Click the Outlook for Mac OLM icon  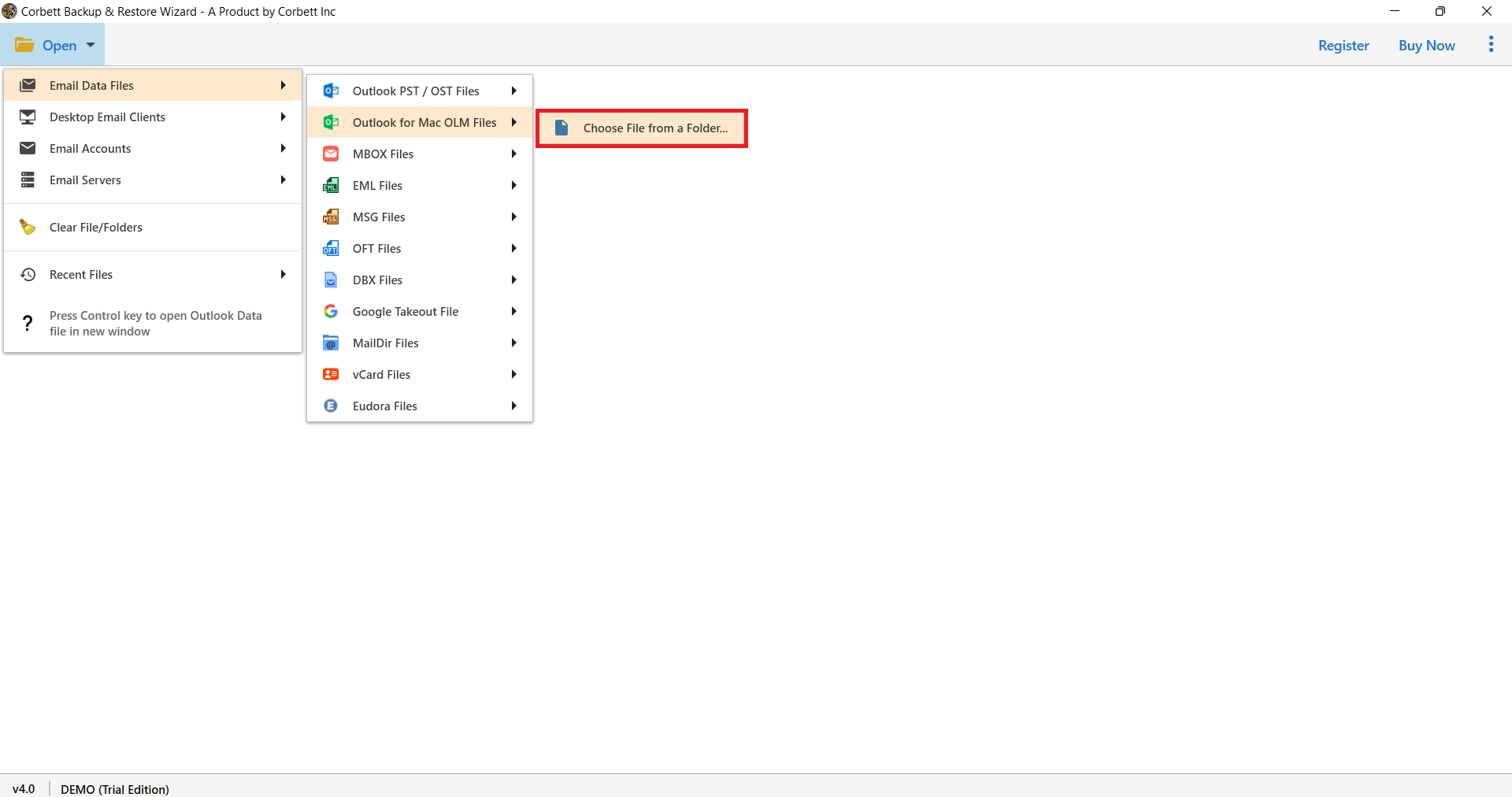pyautogui.click(x=331, y=122)
